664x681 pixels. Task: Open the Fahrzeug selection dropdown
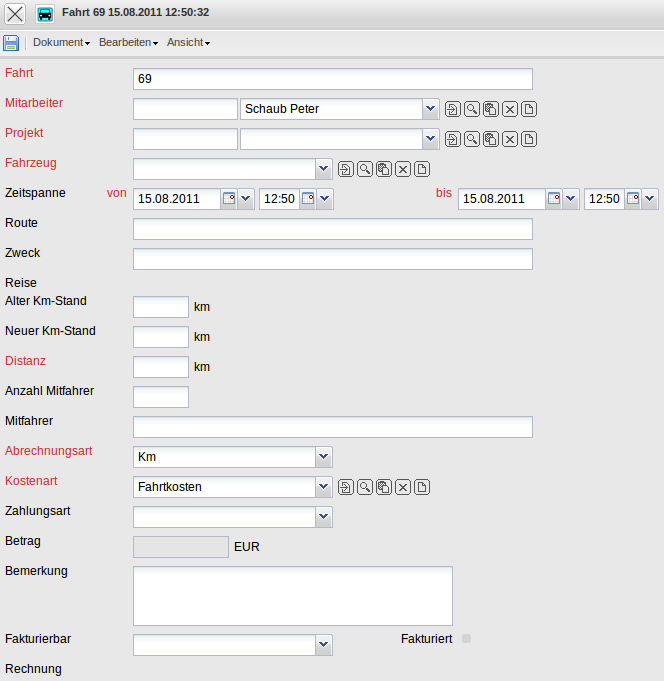tap(323, 169)
